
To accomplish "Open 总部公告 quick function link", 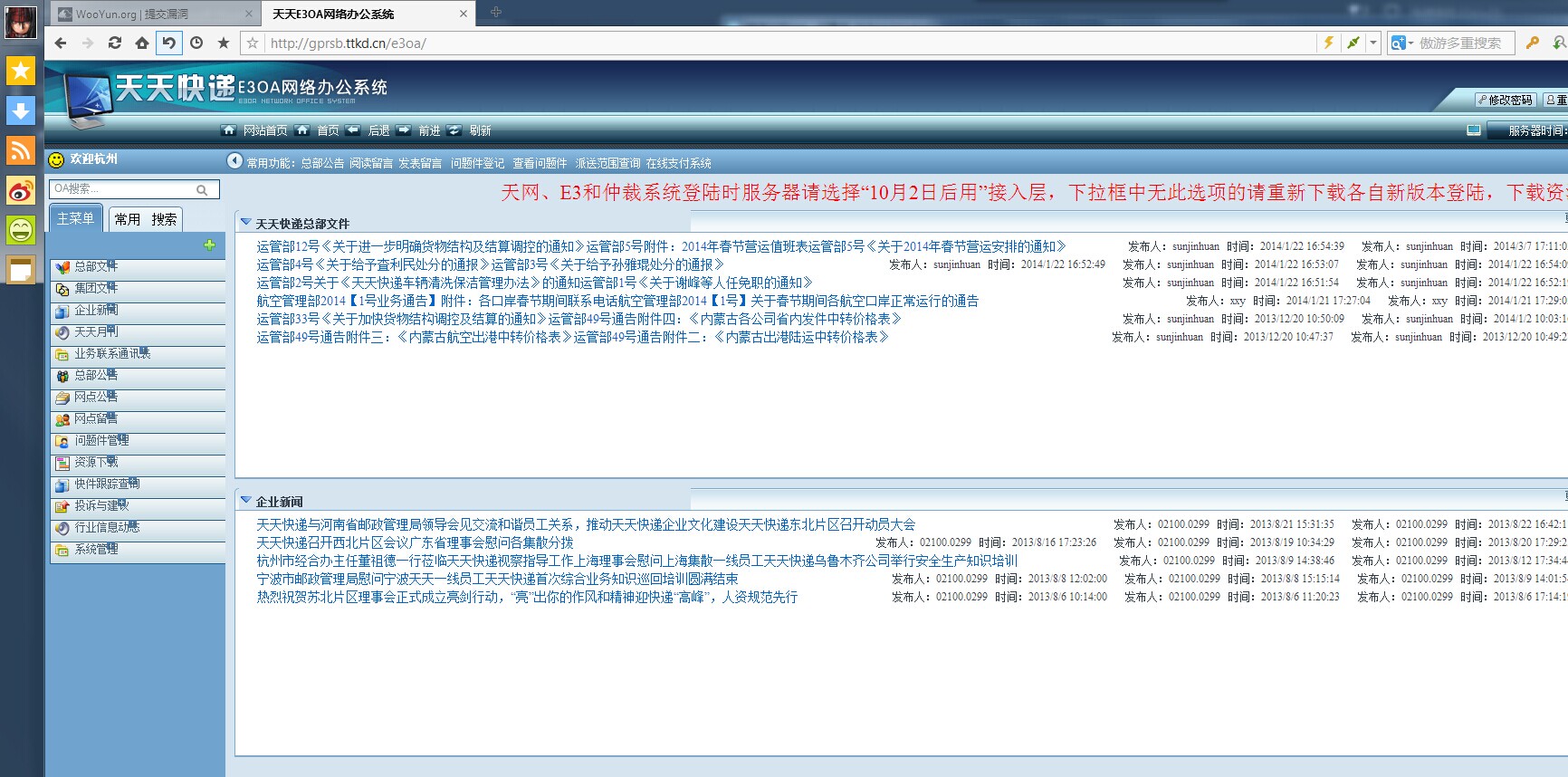I will pyautogui.click(x=322, y=163).
